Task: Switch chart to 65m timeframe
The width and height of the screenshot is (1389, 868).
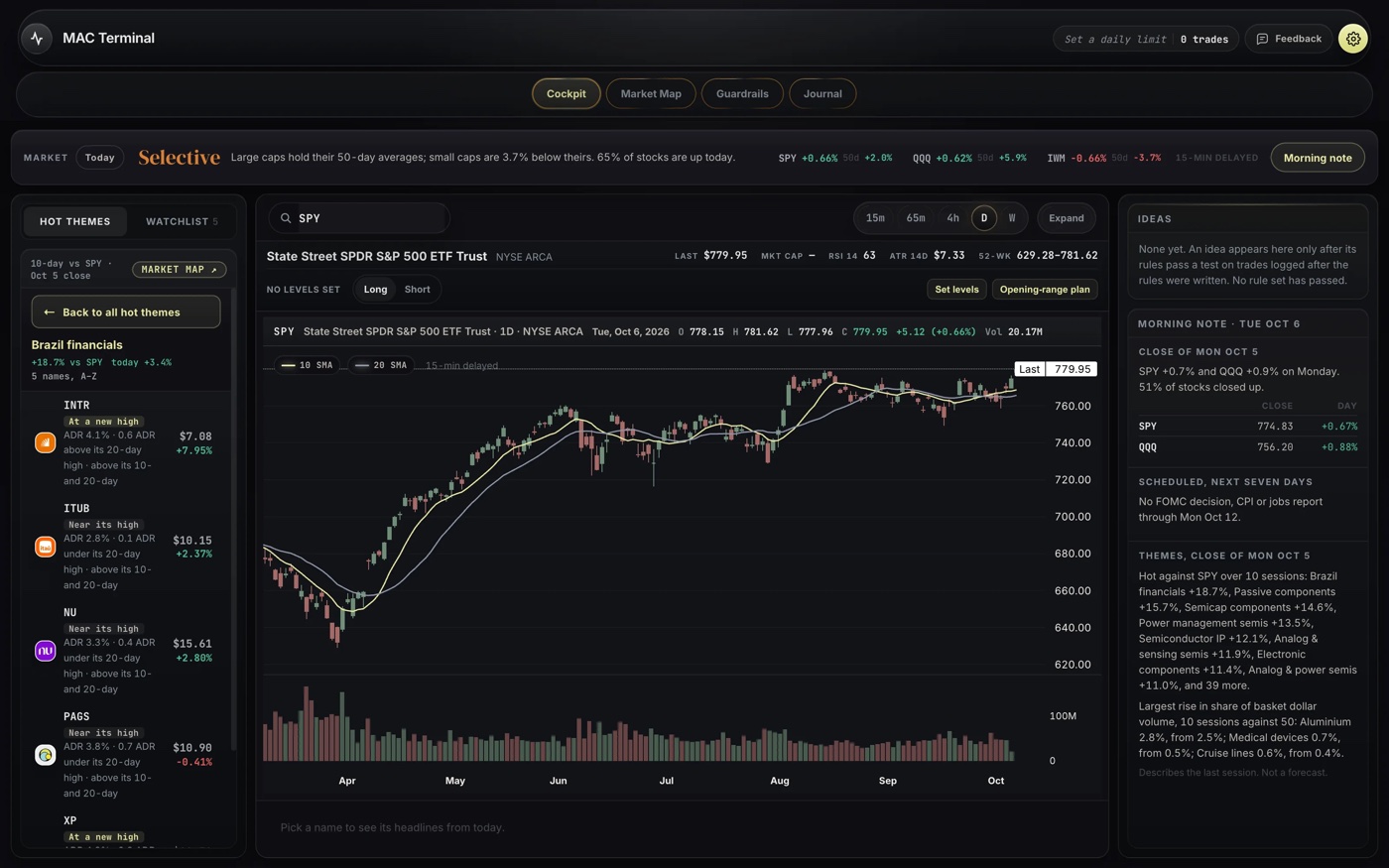Action: click(916, 218)
